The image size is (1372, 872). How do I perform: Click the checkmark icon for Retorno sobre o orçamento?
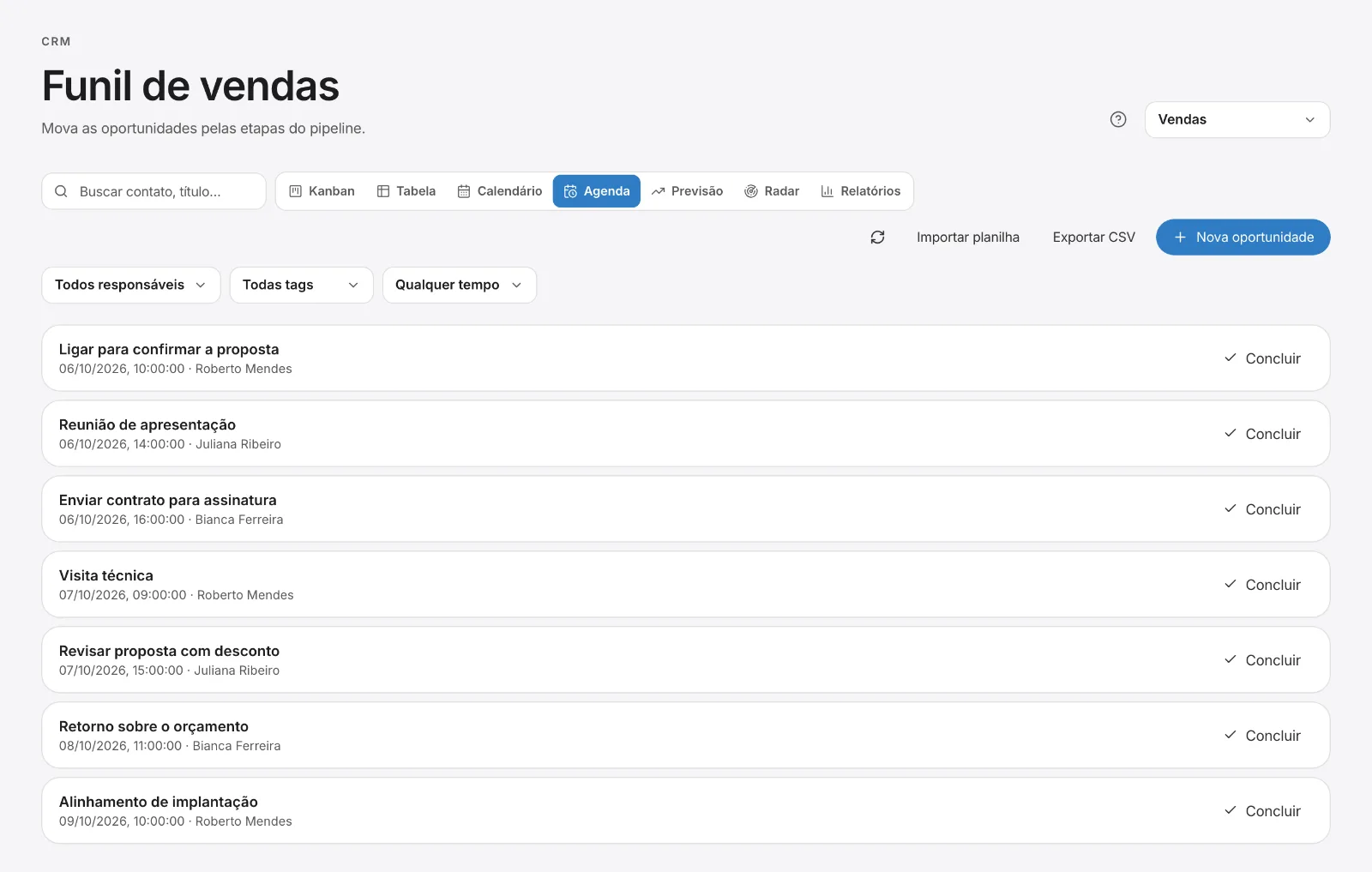(x=1231, y=735)
